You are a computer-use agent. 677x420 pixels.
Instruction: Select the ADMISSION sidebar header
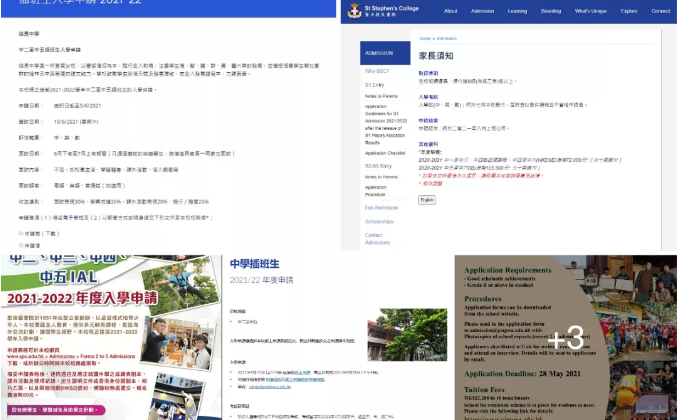[x=385, y=53]
